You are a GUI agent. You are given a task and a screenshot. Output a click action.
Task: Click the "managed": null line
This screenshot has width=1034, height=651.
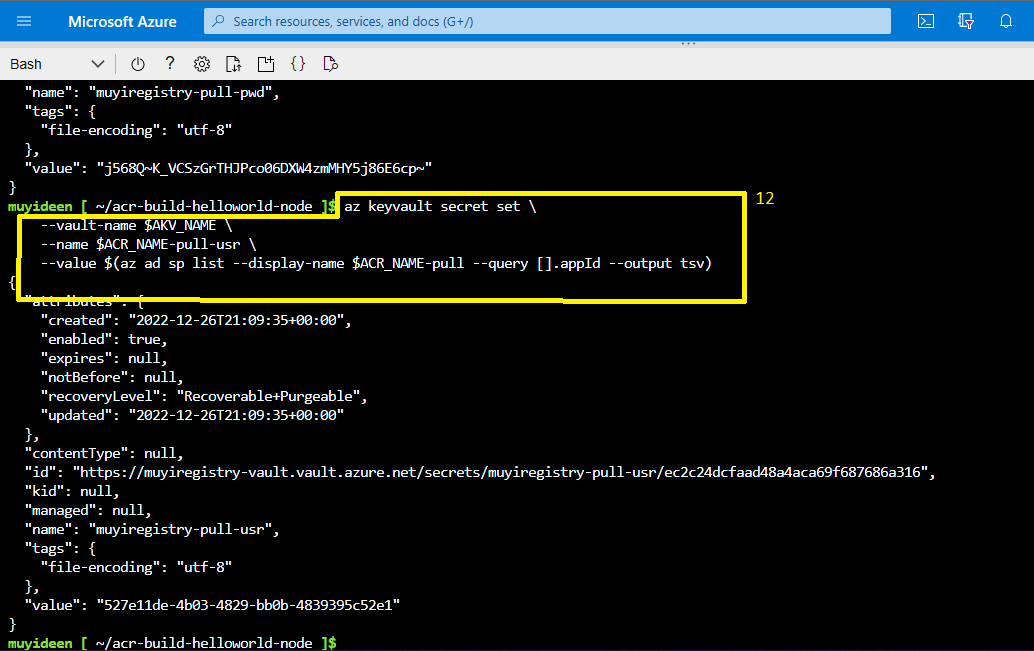88,511
